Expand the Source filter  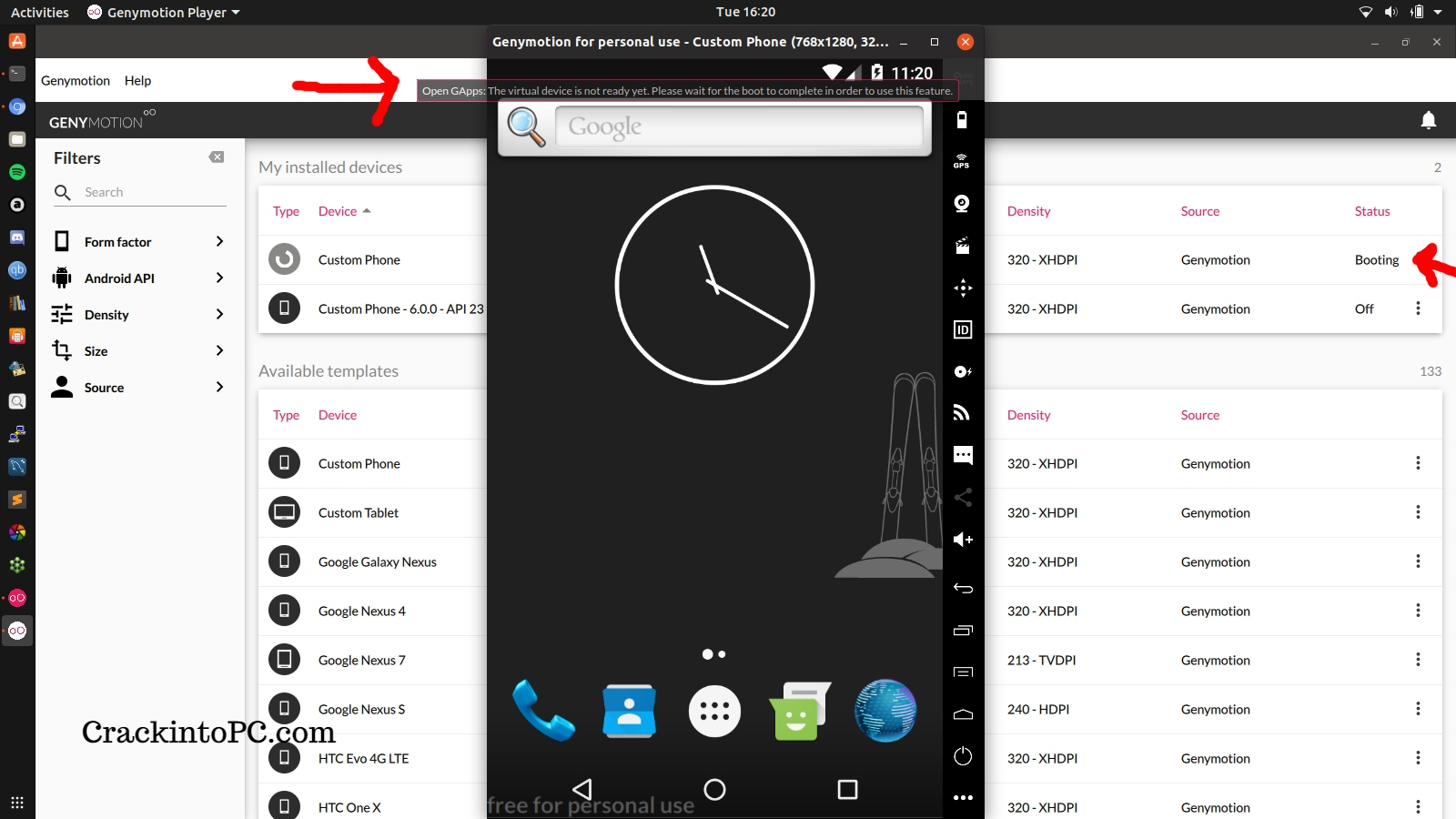tap(139, 388)
